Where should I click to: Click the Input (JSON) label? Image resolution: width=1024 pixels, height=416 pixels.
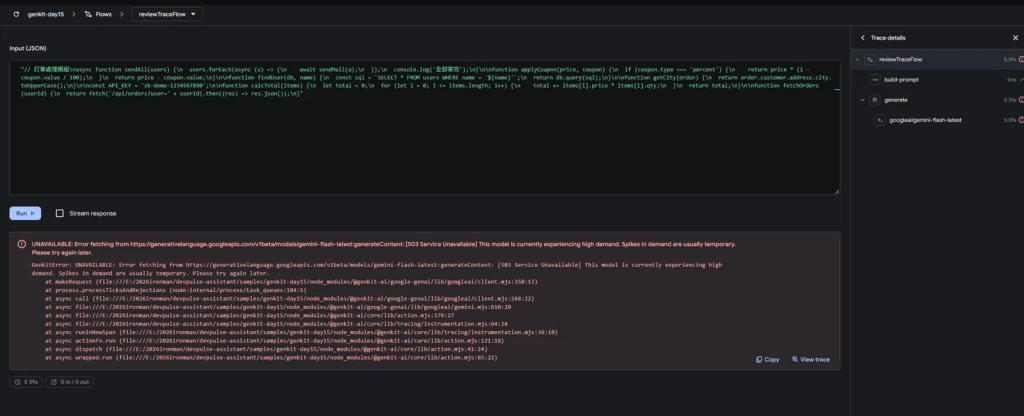[x=27, y=48]
